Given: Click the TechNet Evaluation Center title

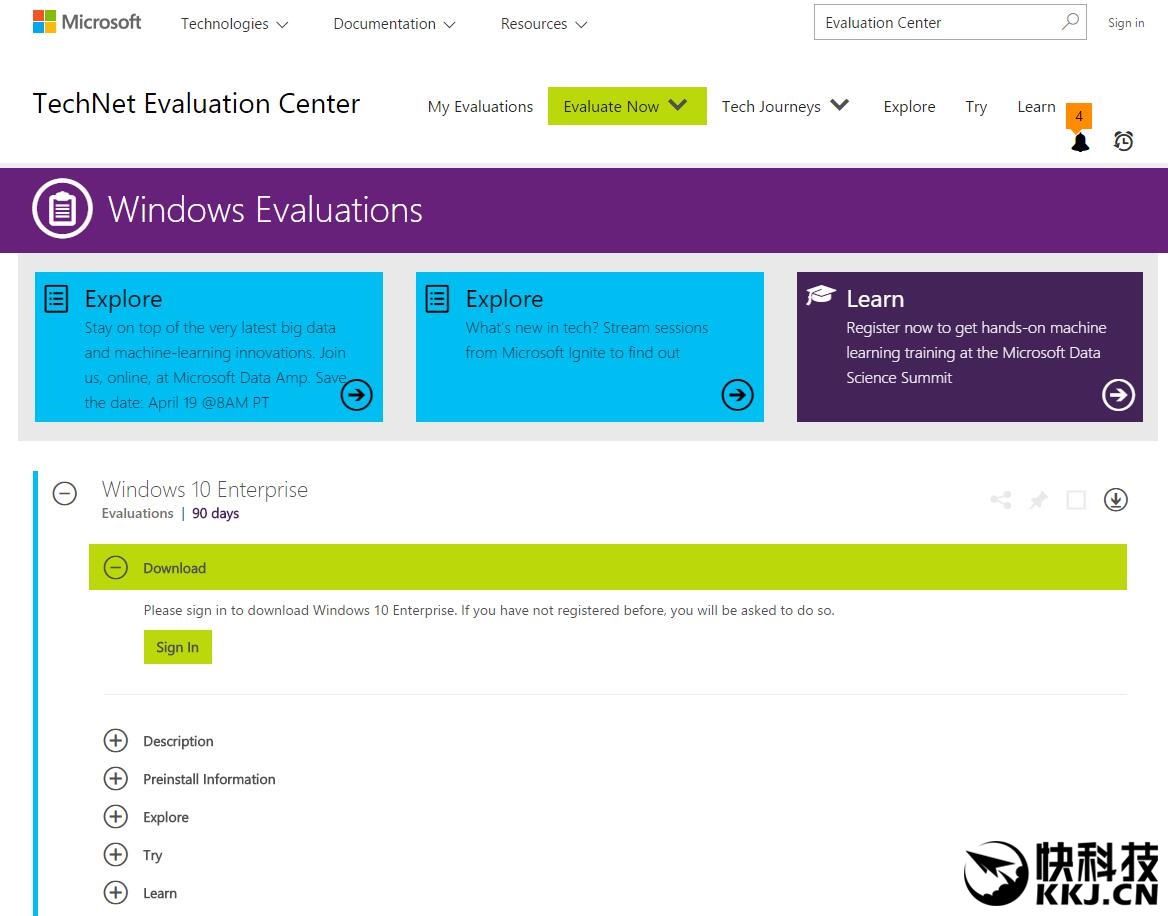Looking at the screenshot, I should (197, 104).
